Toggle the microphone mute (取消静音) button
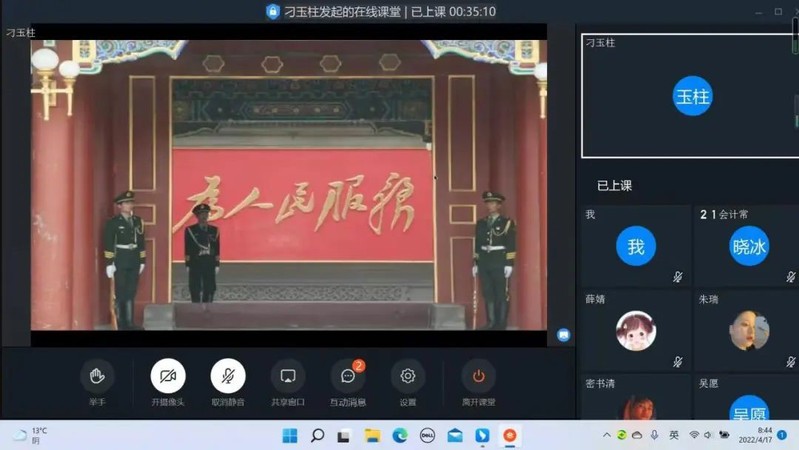 (x=228, y=376)
